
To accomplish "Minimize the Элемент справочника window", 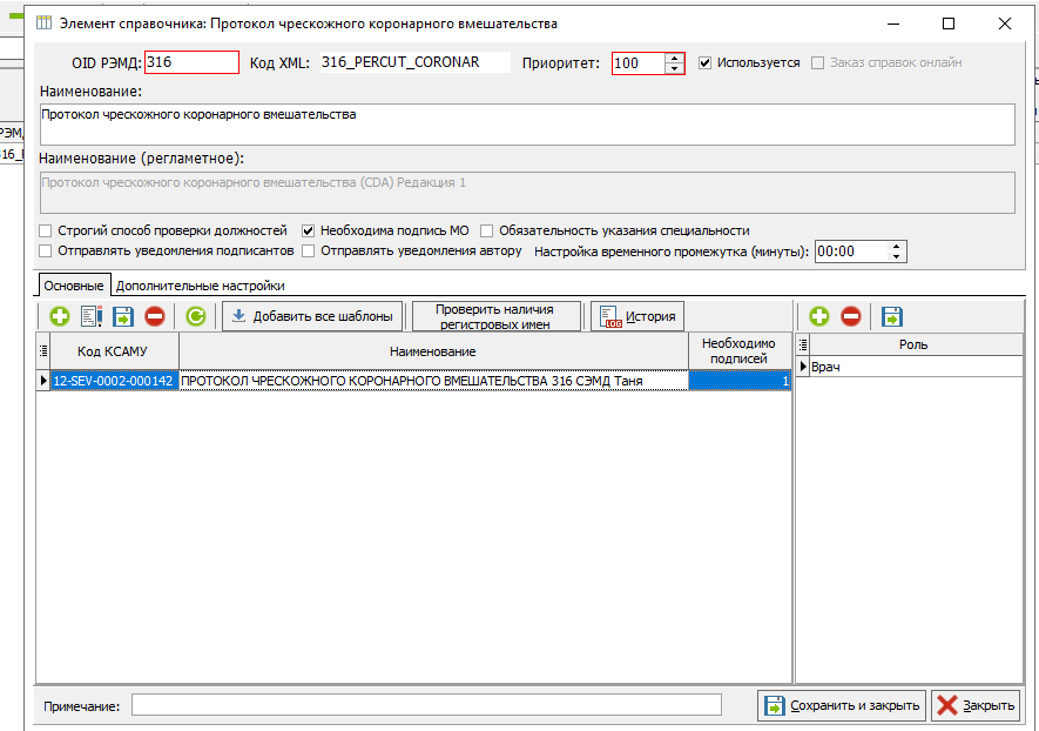I will coord(893,23).
